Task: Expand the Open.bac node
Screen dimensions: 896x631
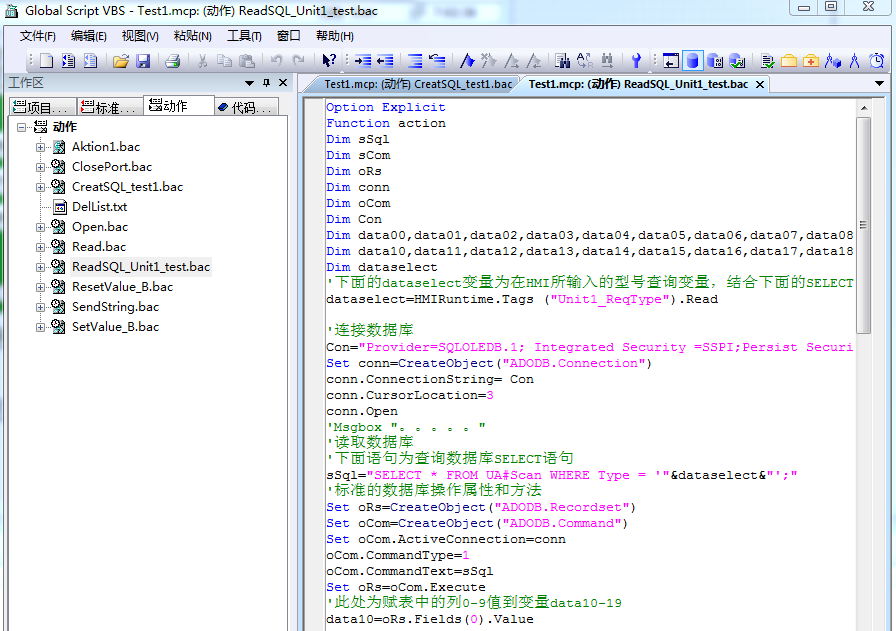Action: [40, 227]
